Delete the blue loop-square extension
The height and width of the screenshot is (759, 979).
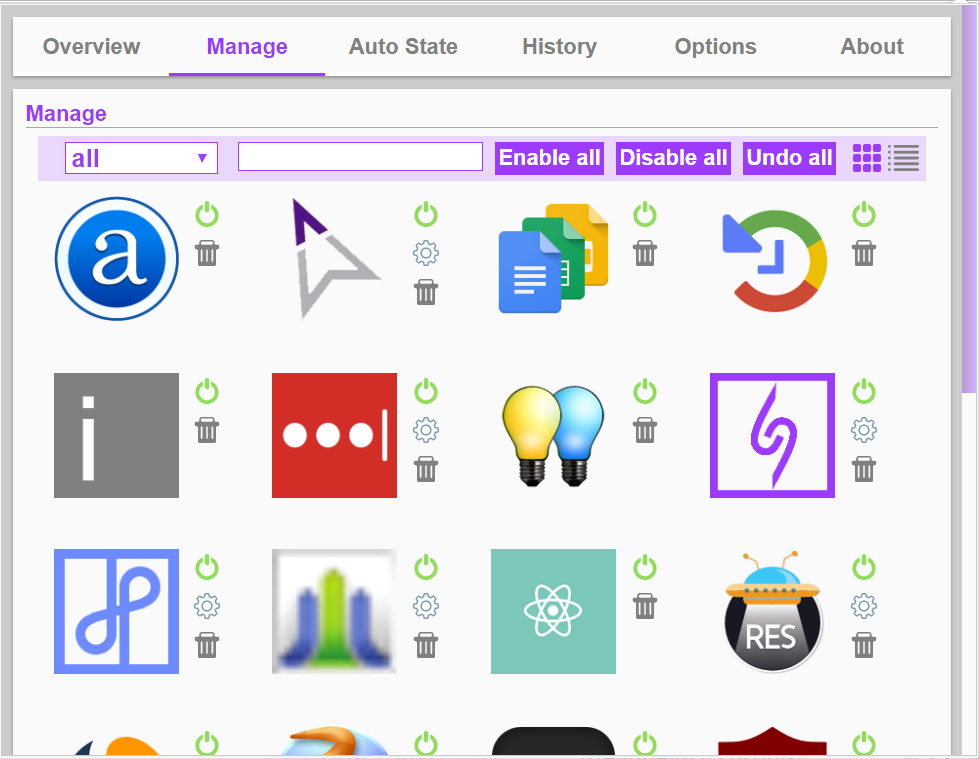click(207, 645)
